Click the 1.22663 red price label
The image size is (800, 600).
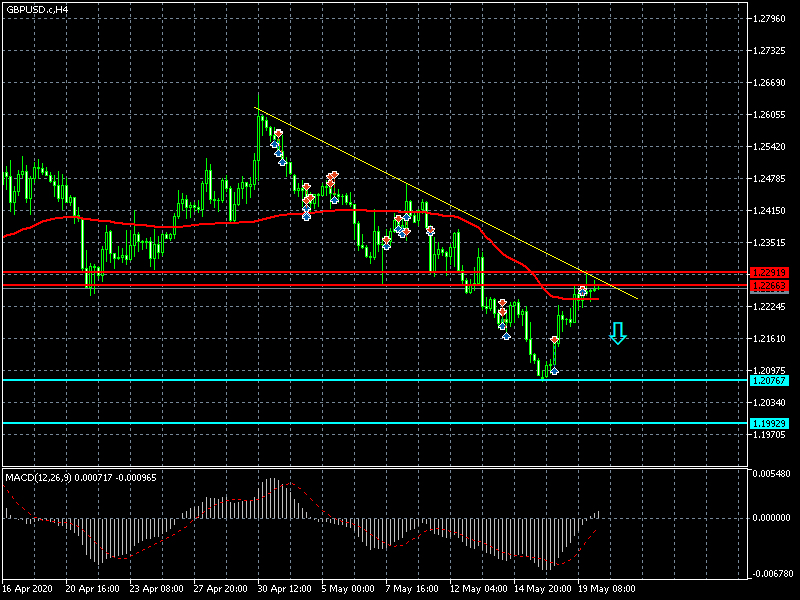pos(768,286)
